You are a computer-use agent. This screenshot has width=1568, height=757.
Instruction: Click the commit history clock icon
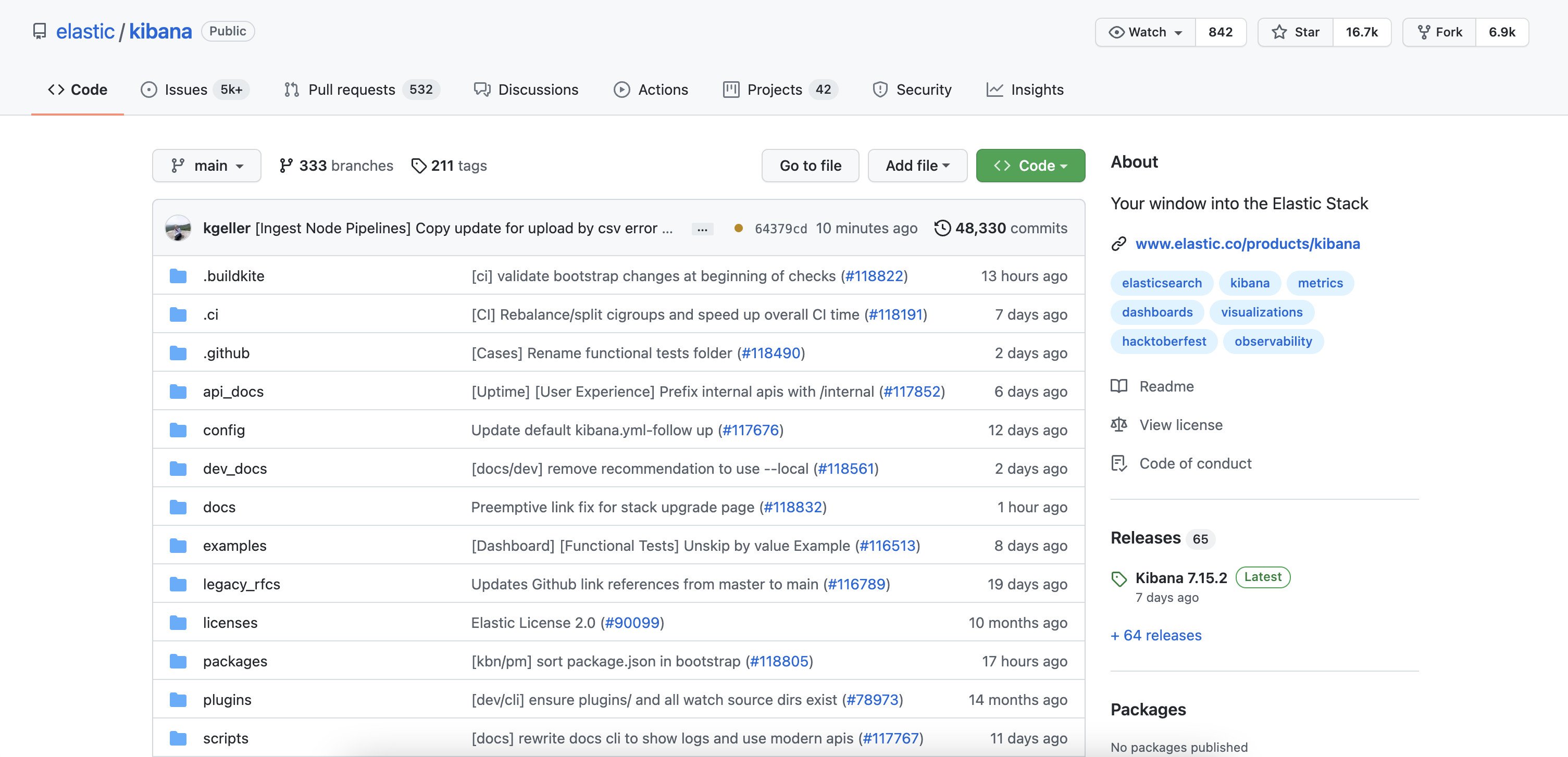pyautogui.click(x=942, y=228)
